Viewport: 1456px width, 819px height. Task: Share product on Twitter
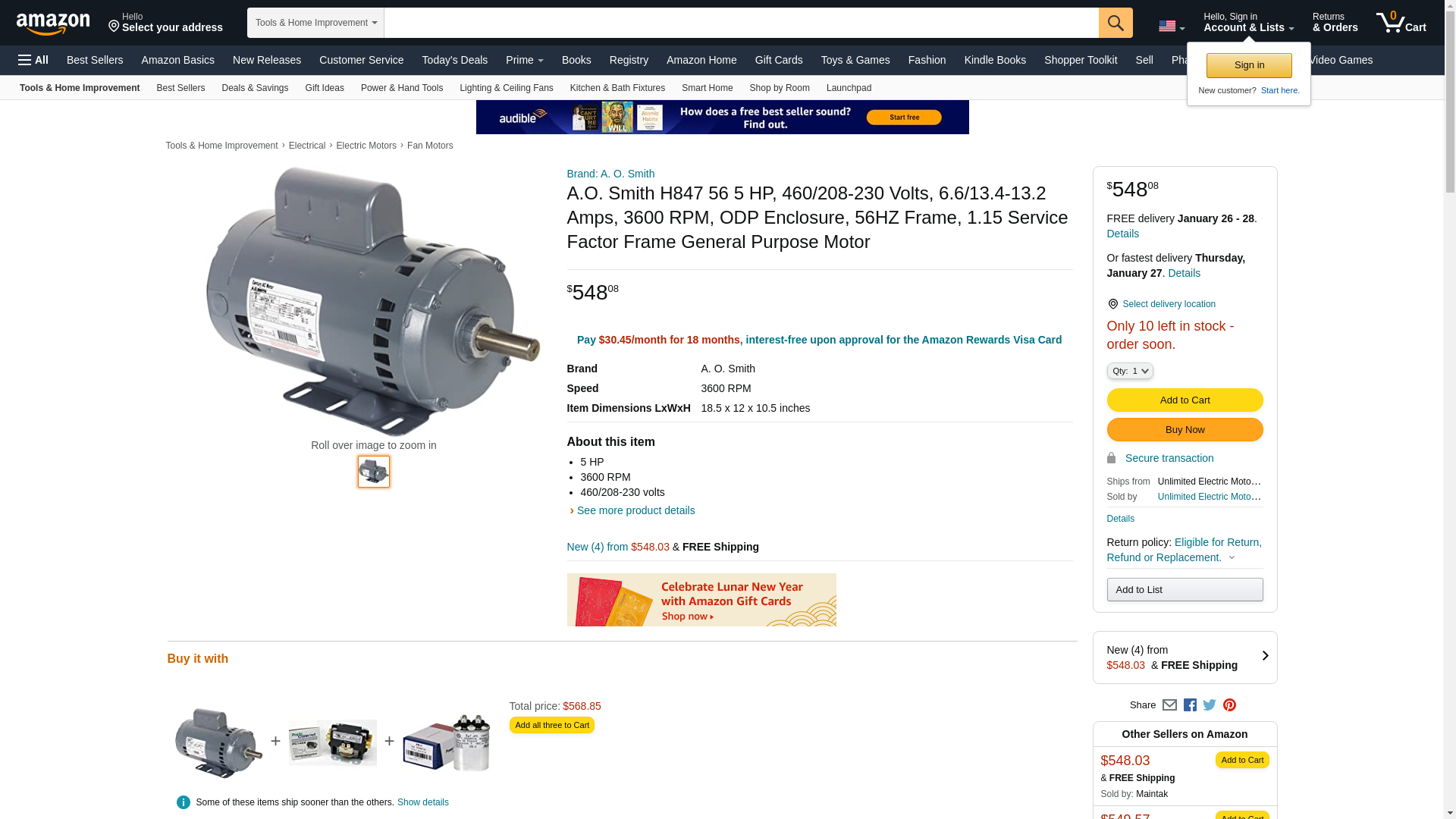tap(1210, 705)
